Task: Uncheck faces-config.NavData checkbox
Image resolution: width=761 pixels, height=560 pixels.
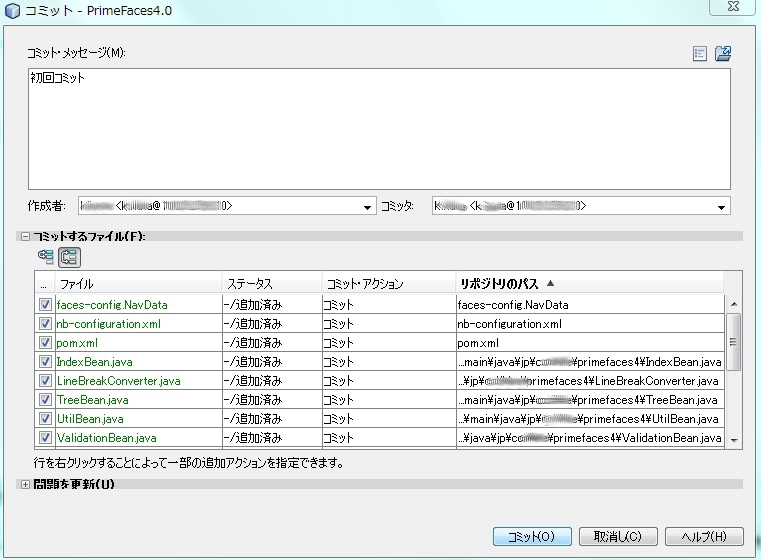Action: [45, 305]
